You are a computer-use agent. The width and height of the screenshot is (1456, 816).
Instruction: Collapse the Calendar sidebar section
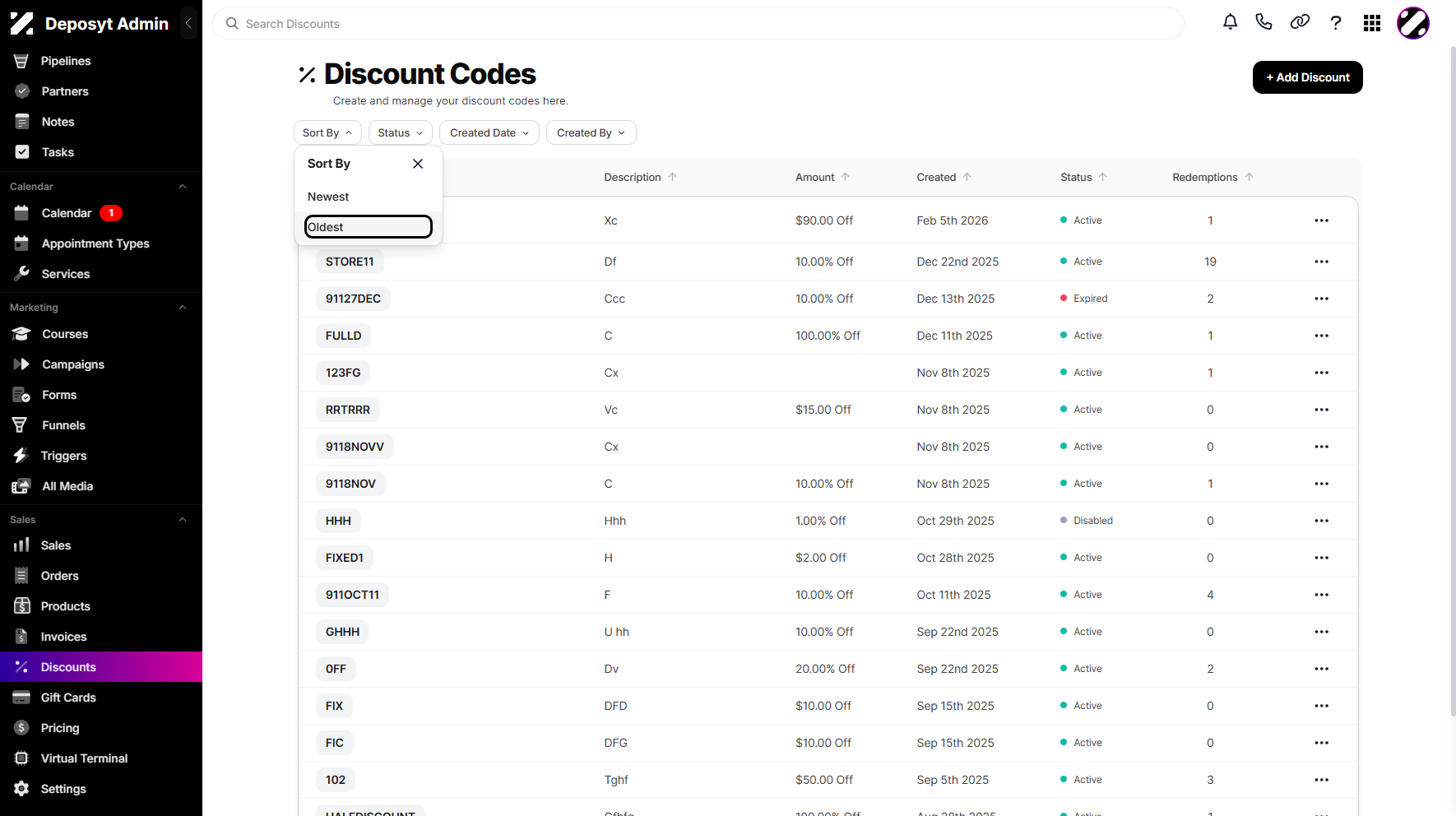pyautogui.click(x=183, y=187)
